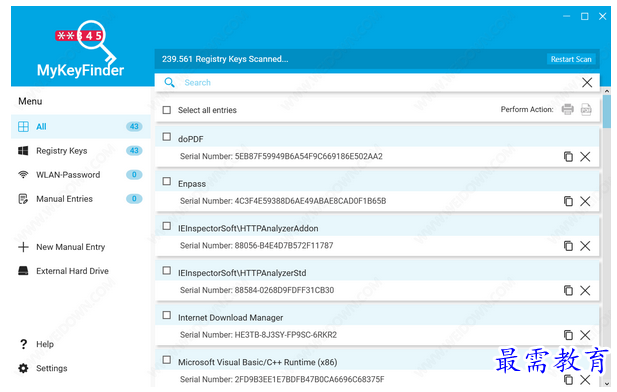Click the scrollbar down arrow

(606, 383)
